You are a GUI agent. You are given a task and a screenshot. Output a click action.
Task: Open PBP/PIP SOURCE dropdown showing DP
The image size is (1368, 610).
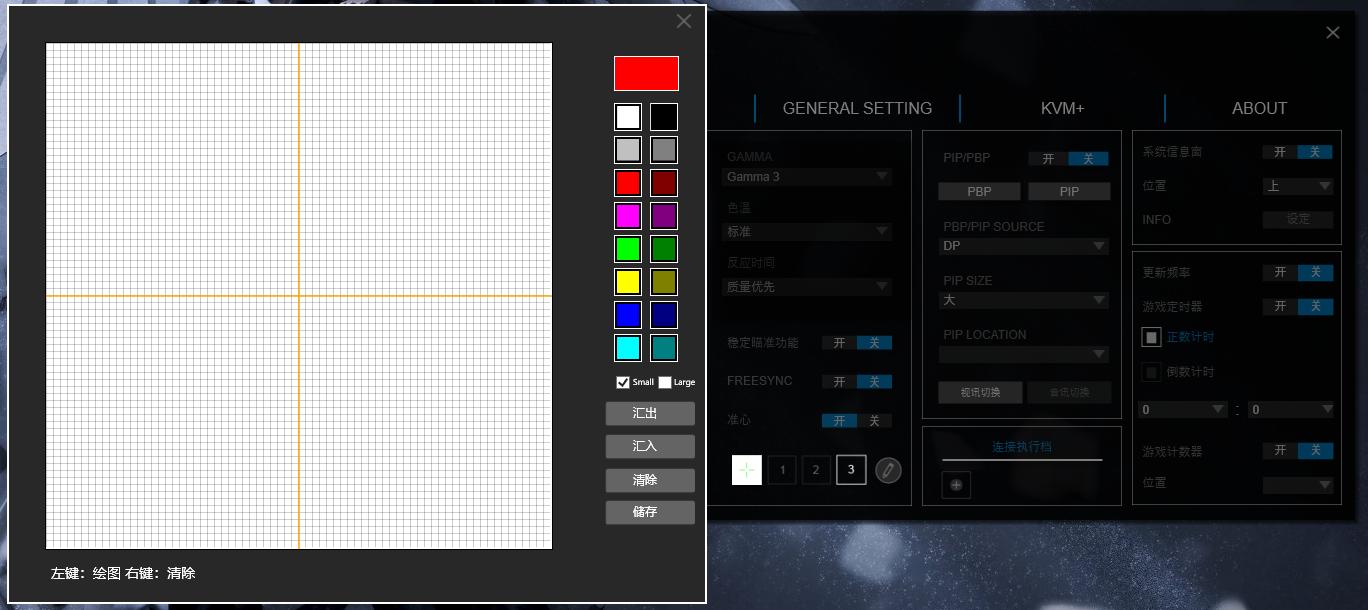[1024, 245]
